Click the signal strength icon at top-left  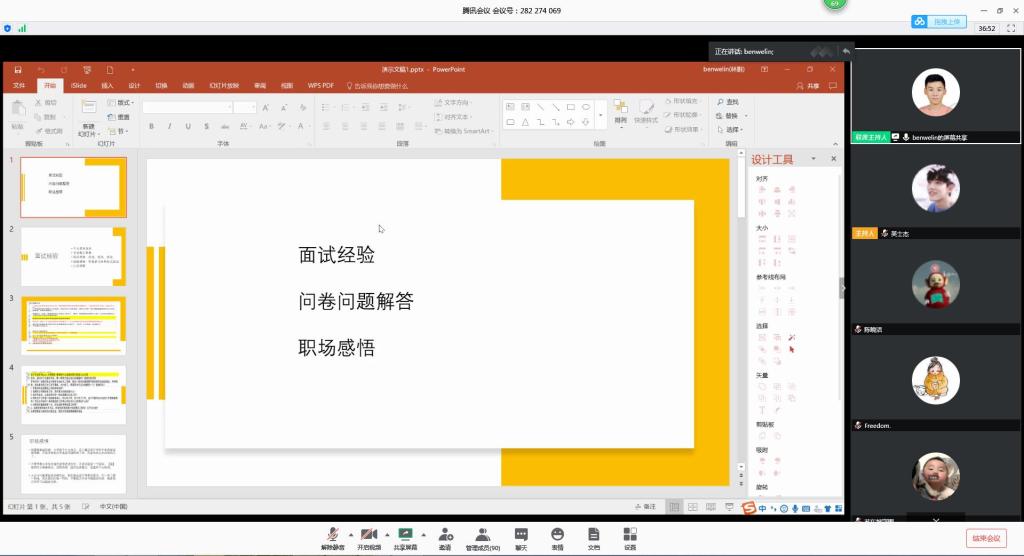click(21, 28)
